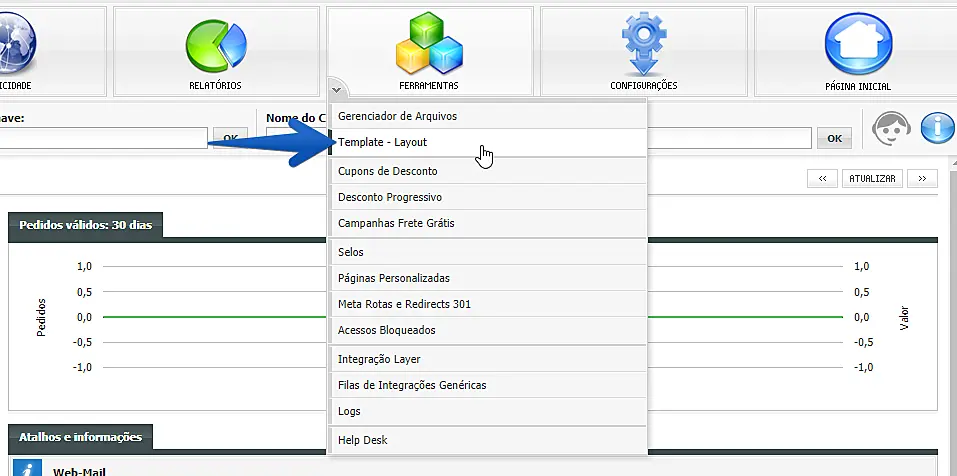This screenshot has height=476, width=957.
Task: Switch to Pedidos válidos: 30 dias tab
Action: click(x=85, y=225)
